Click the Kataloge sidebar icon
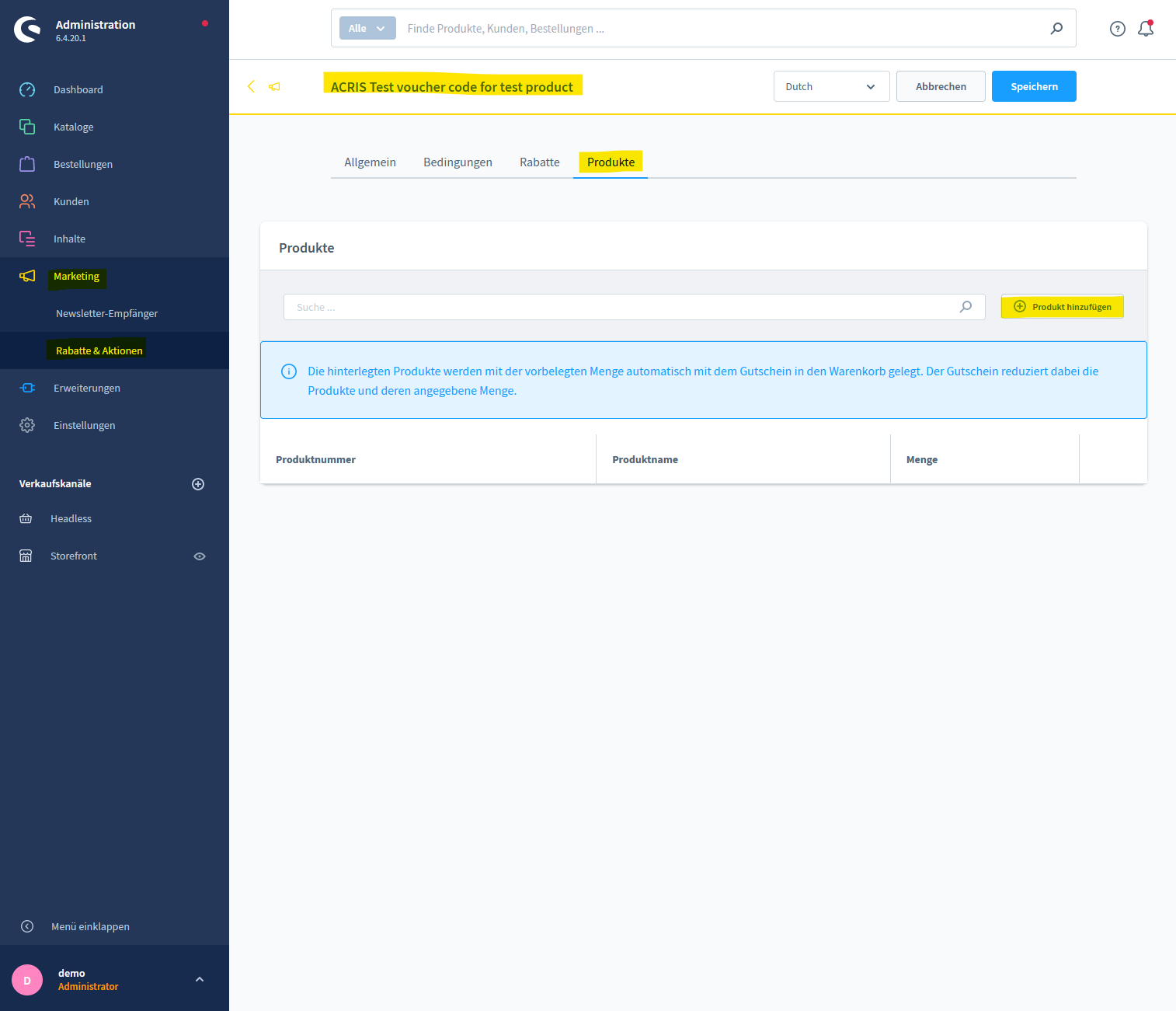 pyautogui.click(x=27, y=127)
